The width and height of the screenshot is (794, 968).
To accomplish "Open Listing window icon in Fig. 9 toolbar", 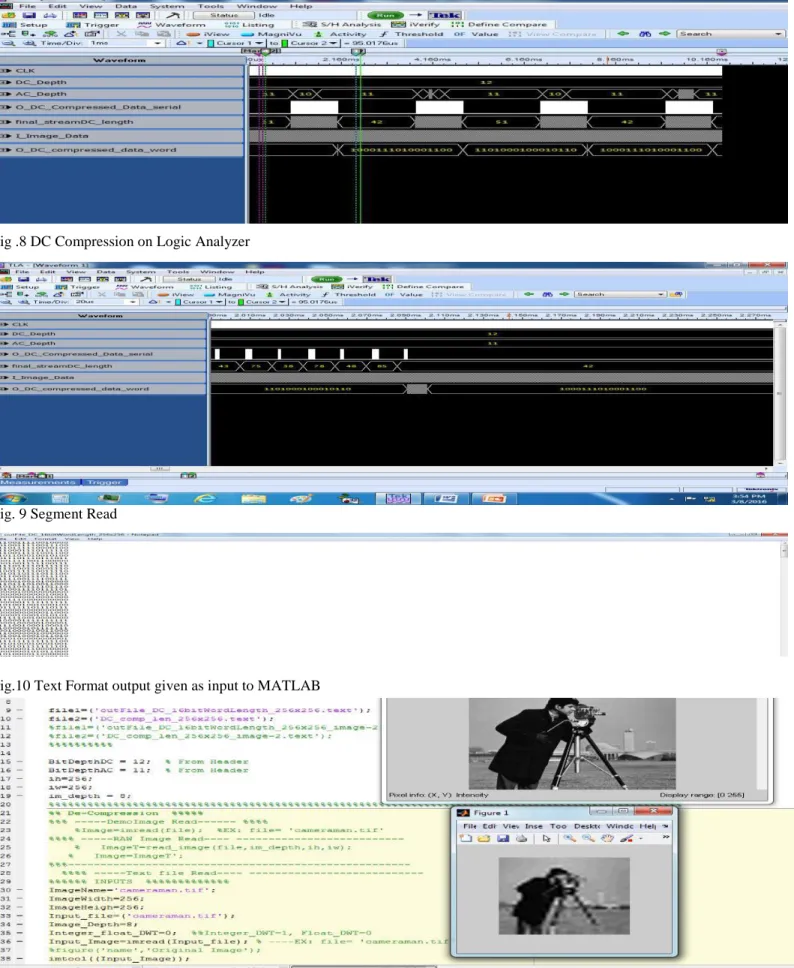I will point(211,286).
